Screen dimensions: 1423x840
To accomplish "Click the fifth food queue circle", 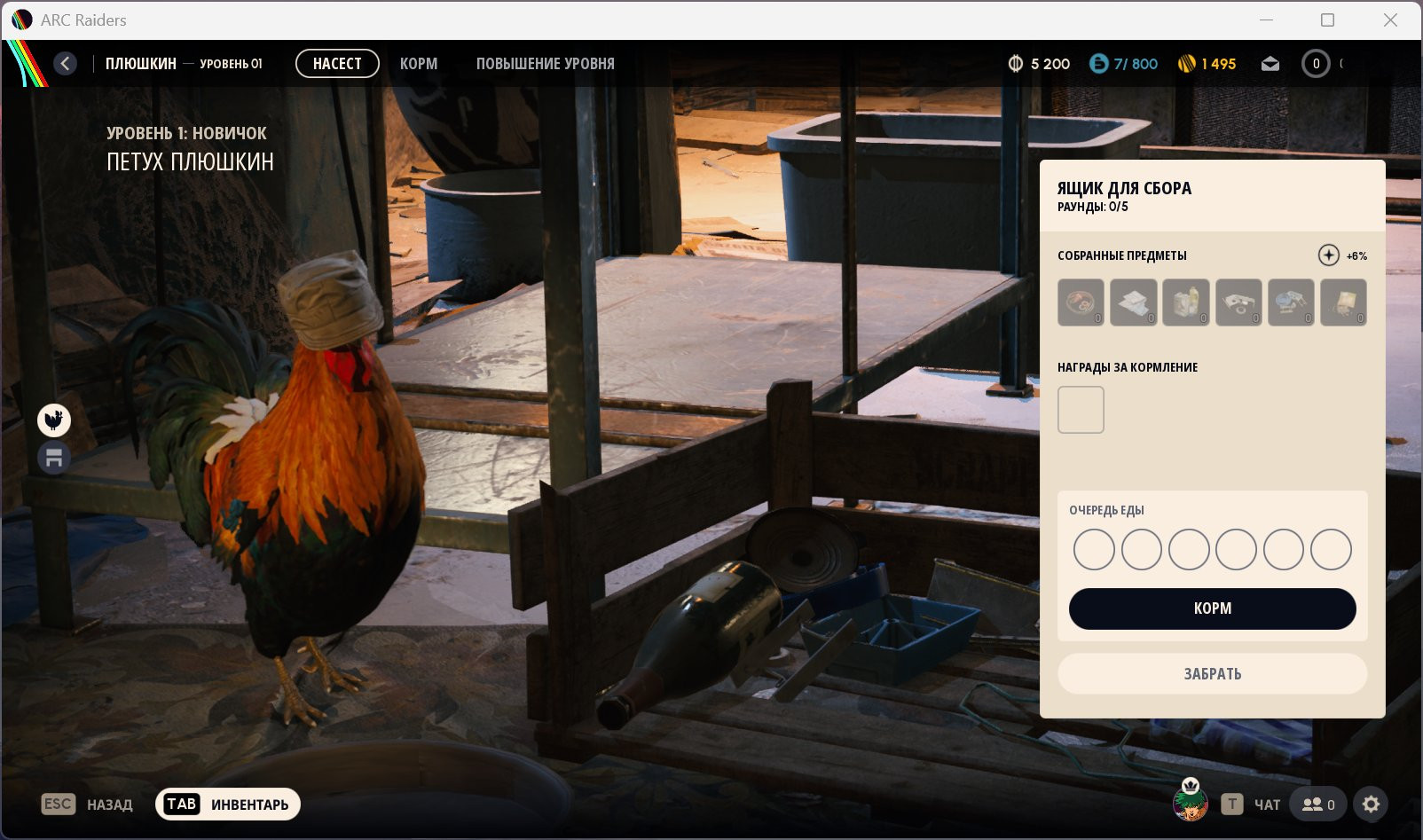I will (1284, 549).
